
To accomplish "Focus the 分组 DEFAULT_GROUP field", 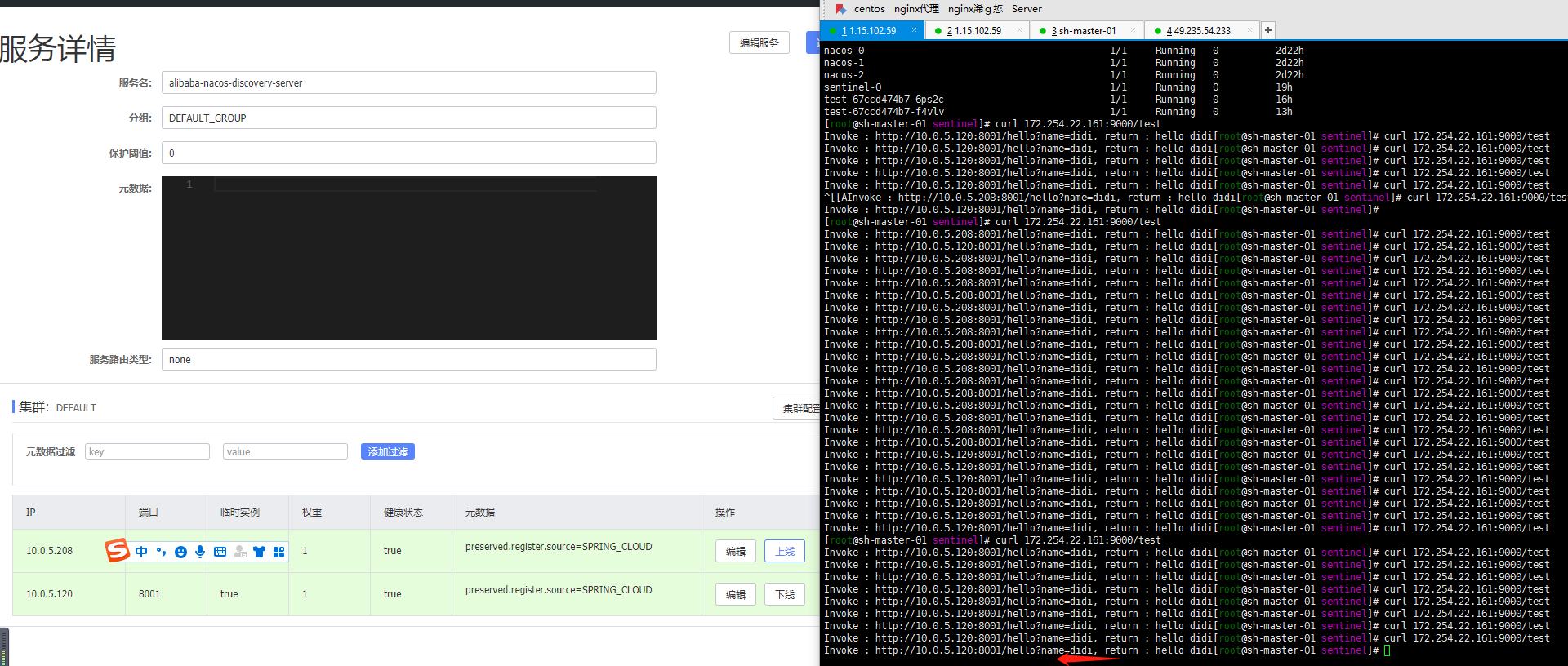I will point(409,118).
